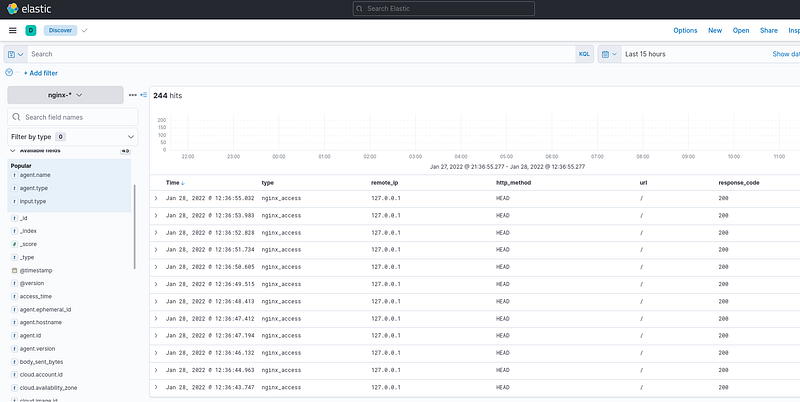This screenshot has height=402, width=800.
Task: Click the http_method column header
Action: [513, 183]
